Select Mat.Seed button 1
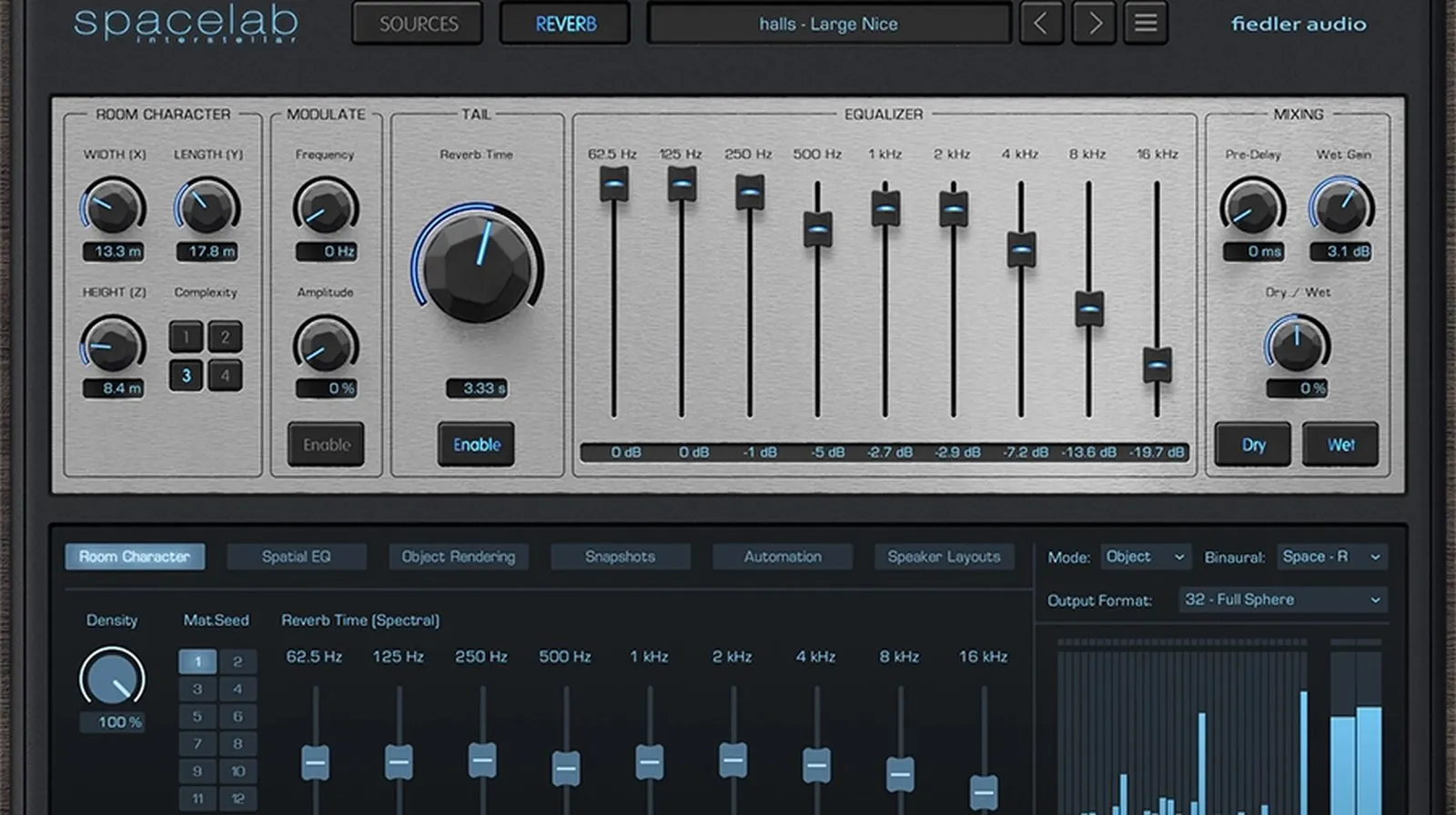1456x815 pixels. [197, 661]
